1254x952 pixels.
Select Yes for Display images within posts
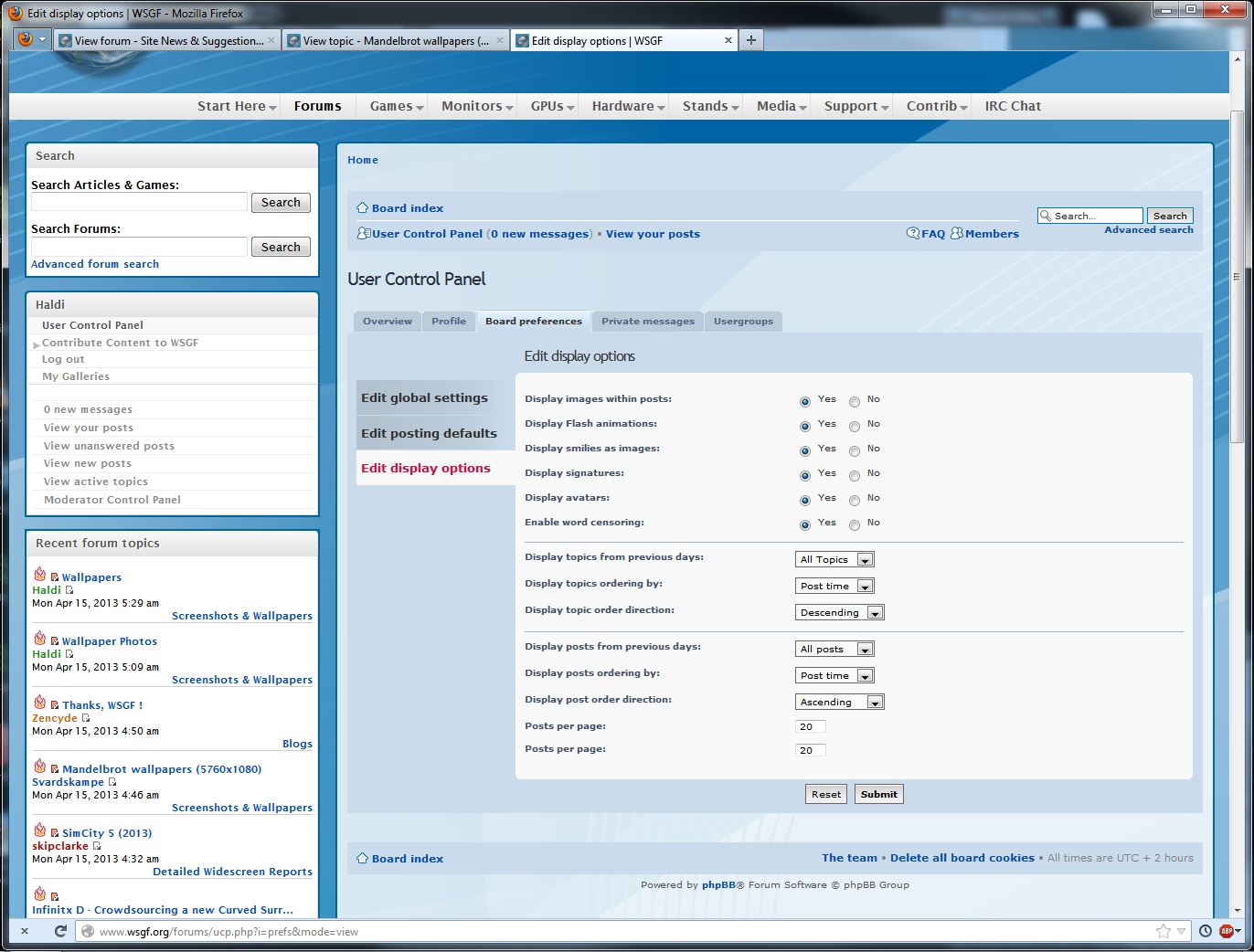pyautogui.click(x=805, y=402)
